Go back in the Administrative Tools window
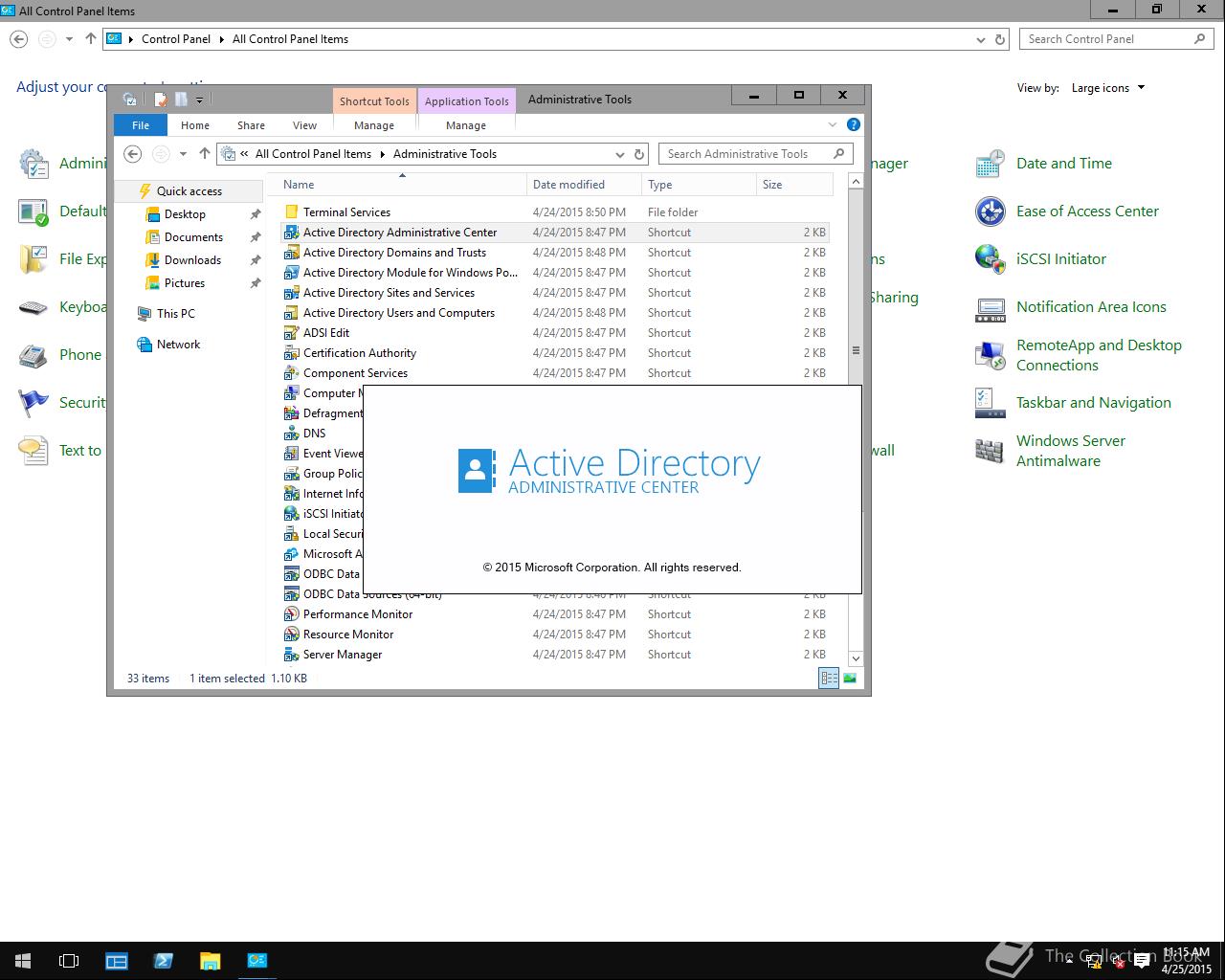 click(133, 154)
